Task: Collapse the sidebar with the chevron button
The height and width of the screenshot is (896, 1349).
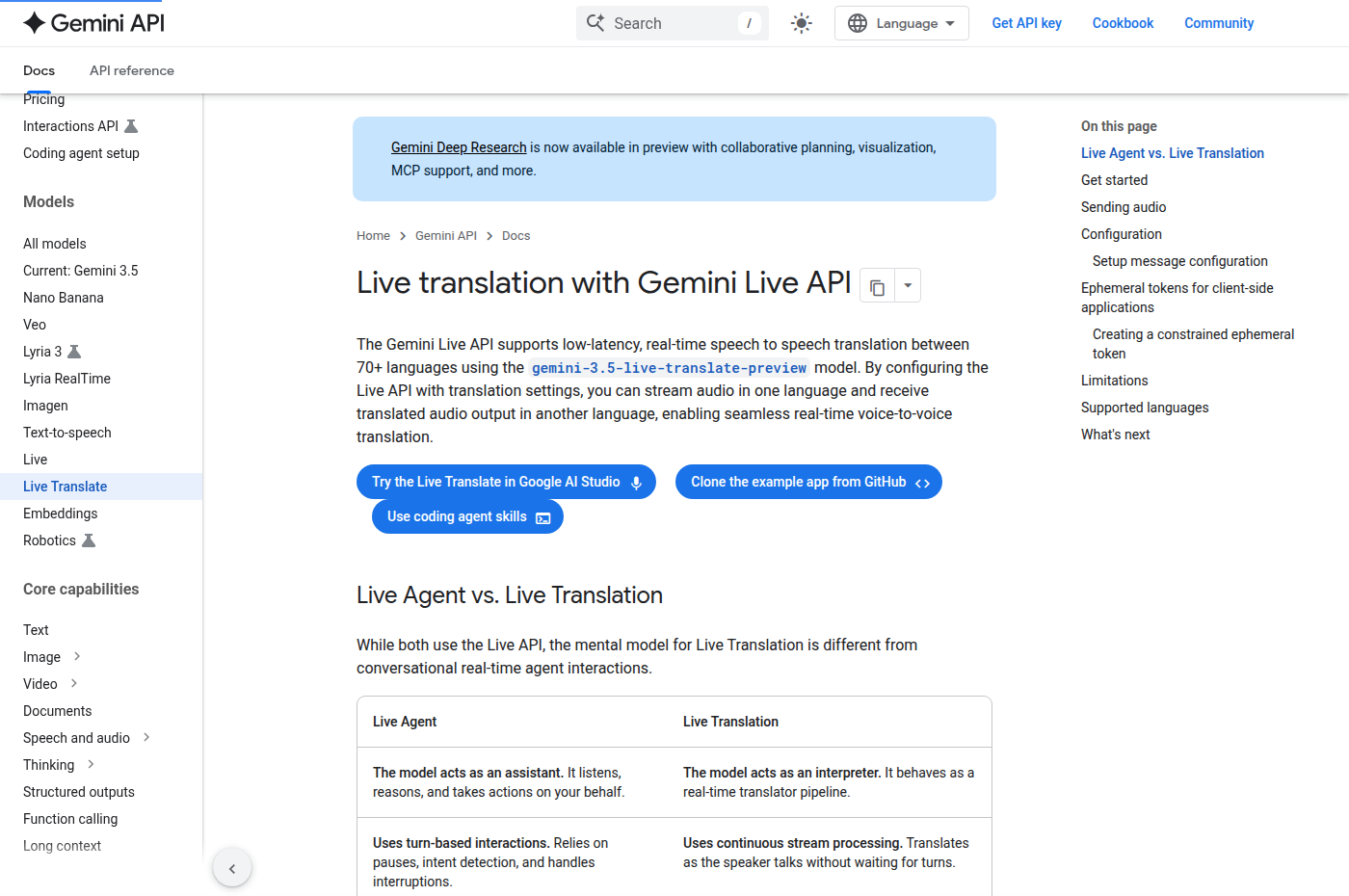Action: click(232, 868)
